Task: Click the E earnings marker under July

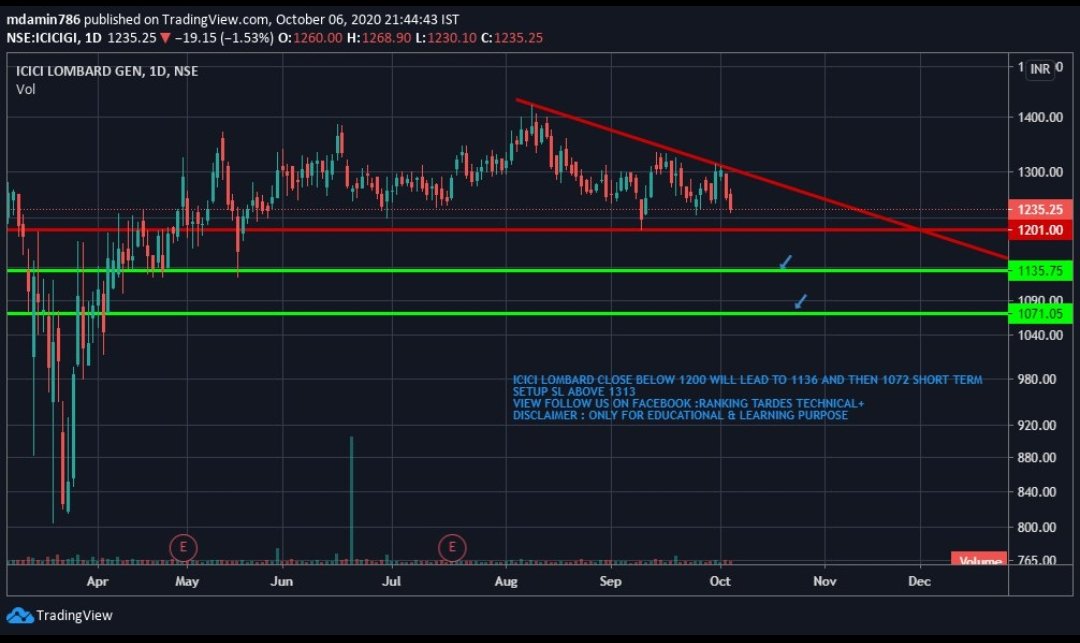Action: point(452,547)
